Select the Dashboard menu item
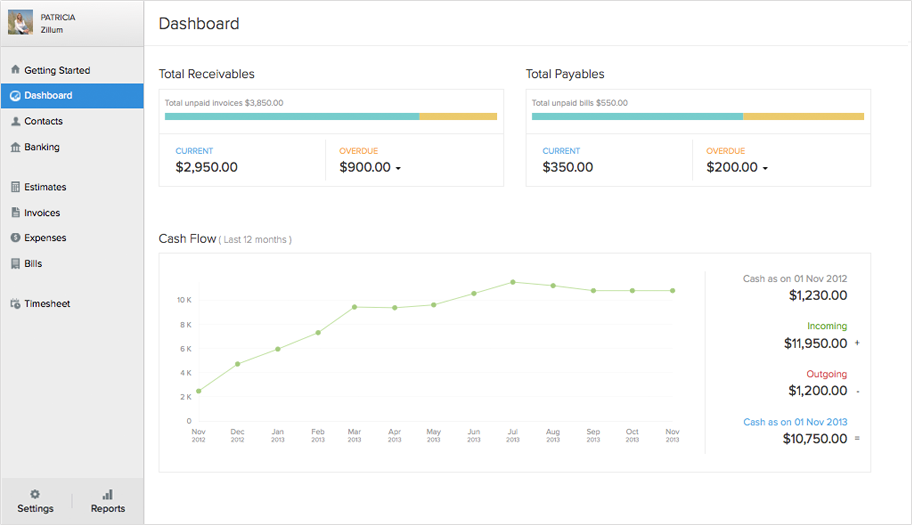912x525 pixels. 48,96
